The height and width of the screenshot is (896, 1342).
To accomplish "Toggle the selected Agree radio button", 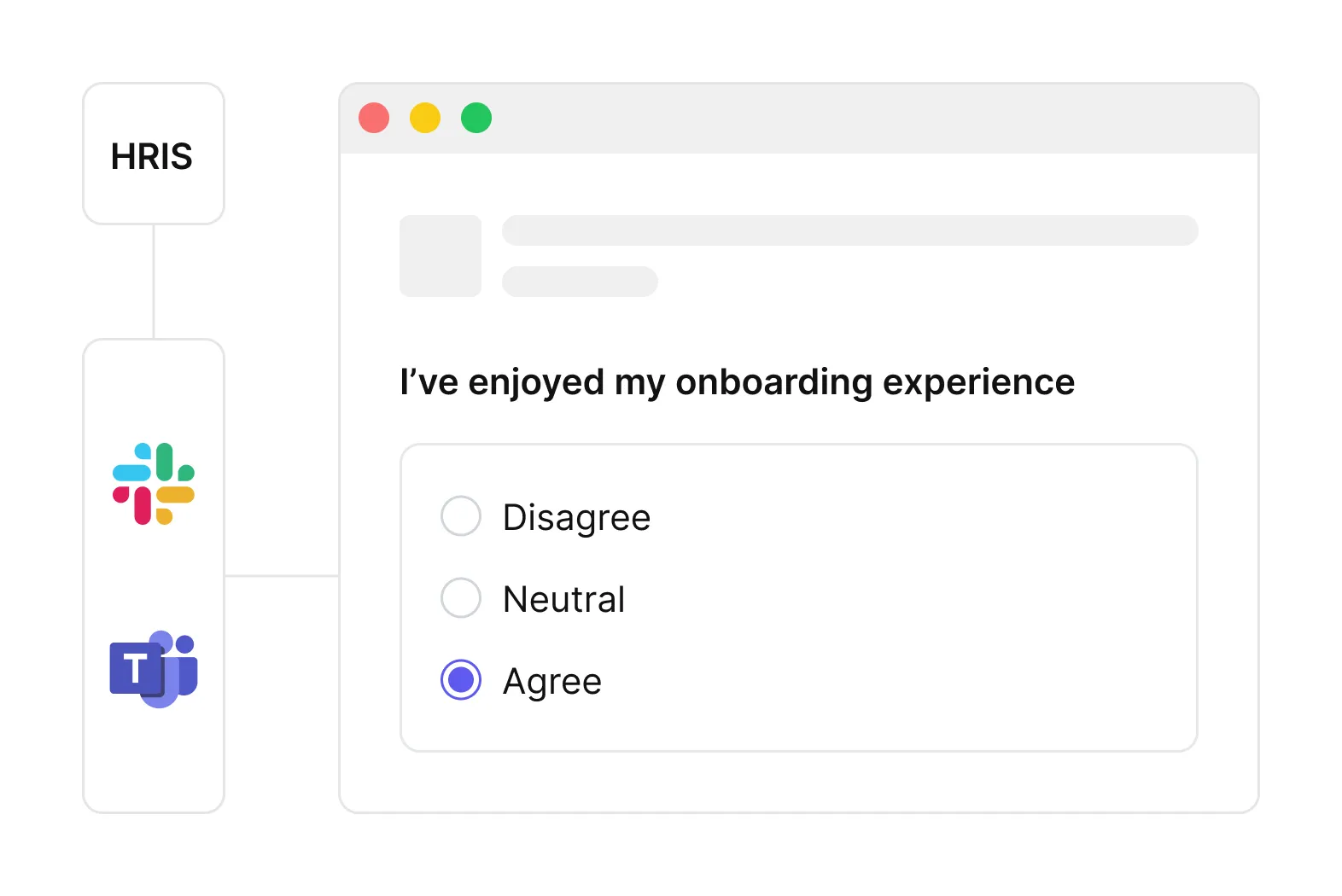I will tap(461, 680).
